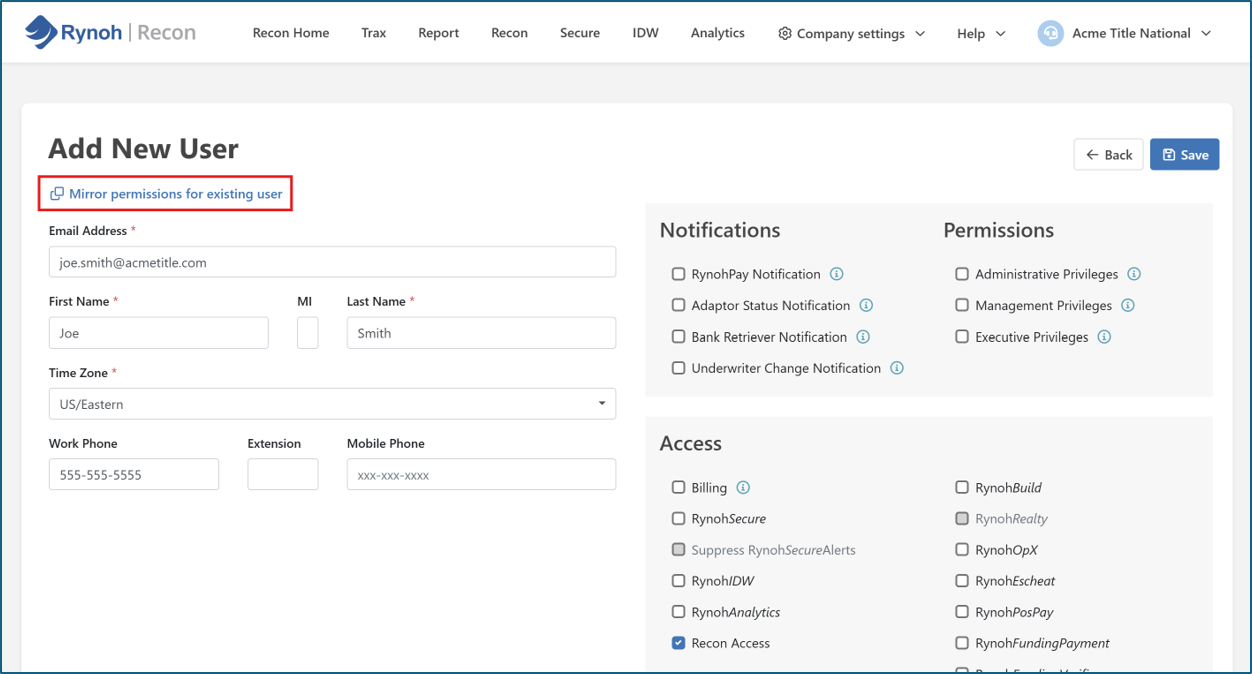Go to Recon Home
Screen dimensions: 1252x674
[x=291, y=33]
